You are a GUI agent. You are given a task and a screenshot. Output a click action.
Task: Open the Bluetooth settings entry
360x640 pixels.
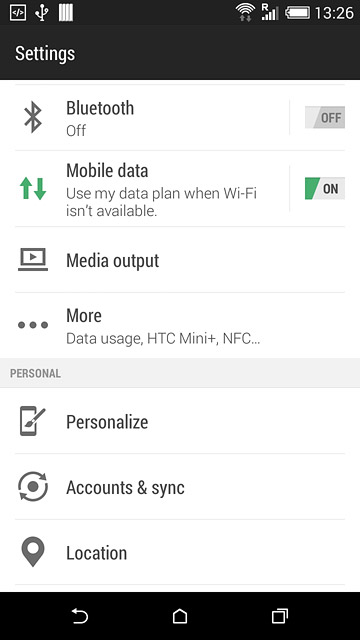(x=152, y=118)
